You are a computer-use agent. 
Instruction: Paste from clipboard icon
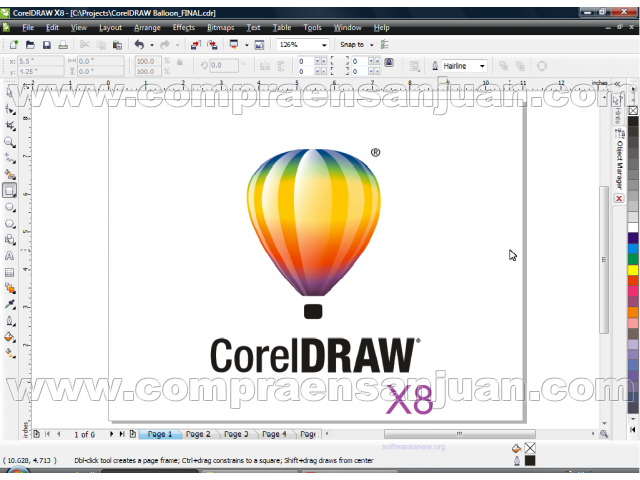(x=118, y=45)
